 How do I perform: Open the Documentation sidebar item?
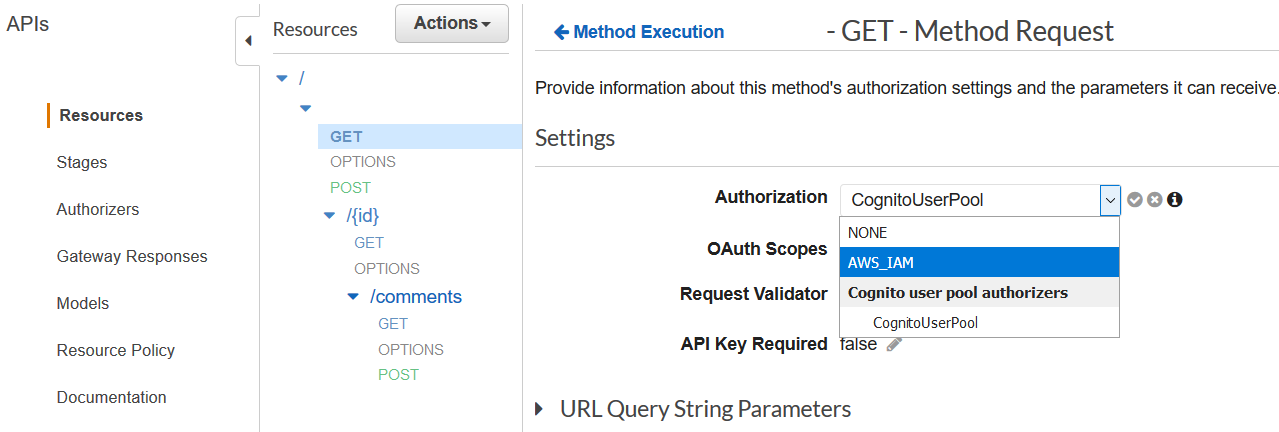[112, 397]
